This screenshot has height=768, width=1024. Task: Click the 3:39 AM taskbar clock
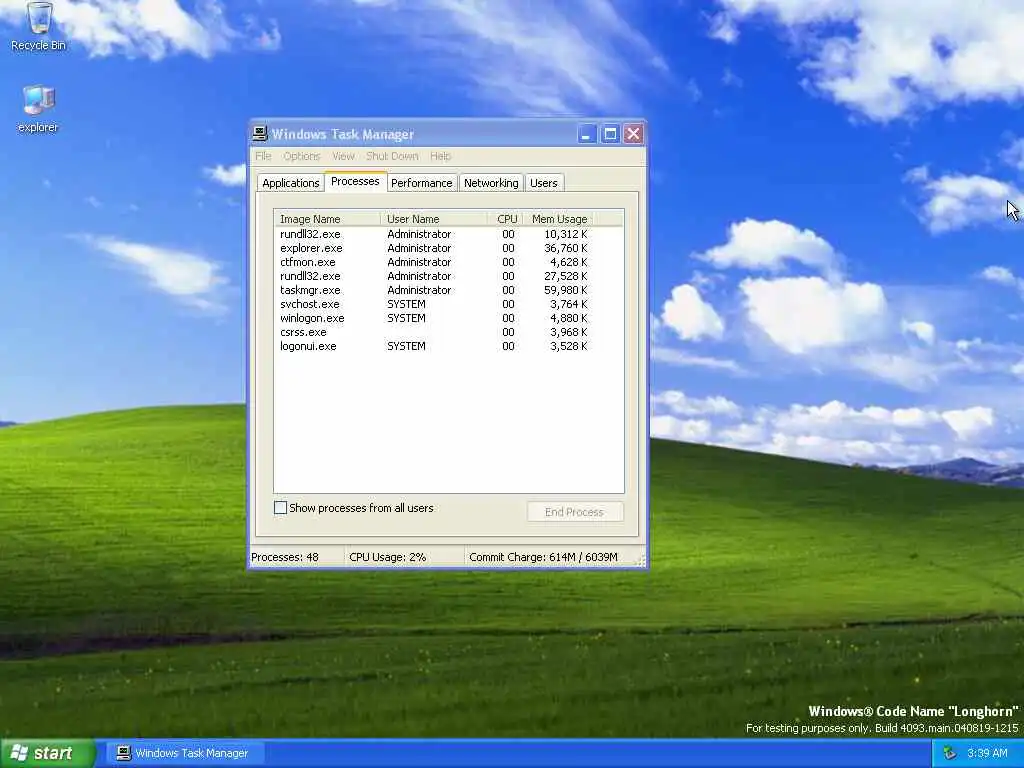point(987,753)
